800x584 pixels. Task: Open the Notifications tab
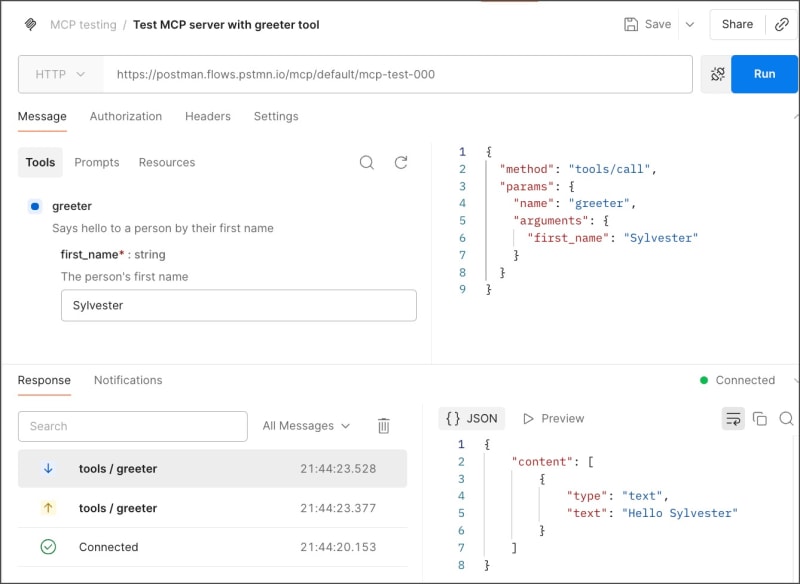pos(128,380)
